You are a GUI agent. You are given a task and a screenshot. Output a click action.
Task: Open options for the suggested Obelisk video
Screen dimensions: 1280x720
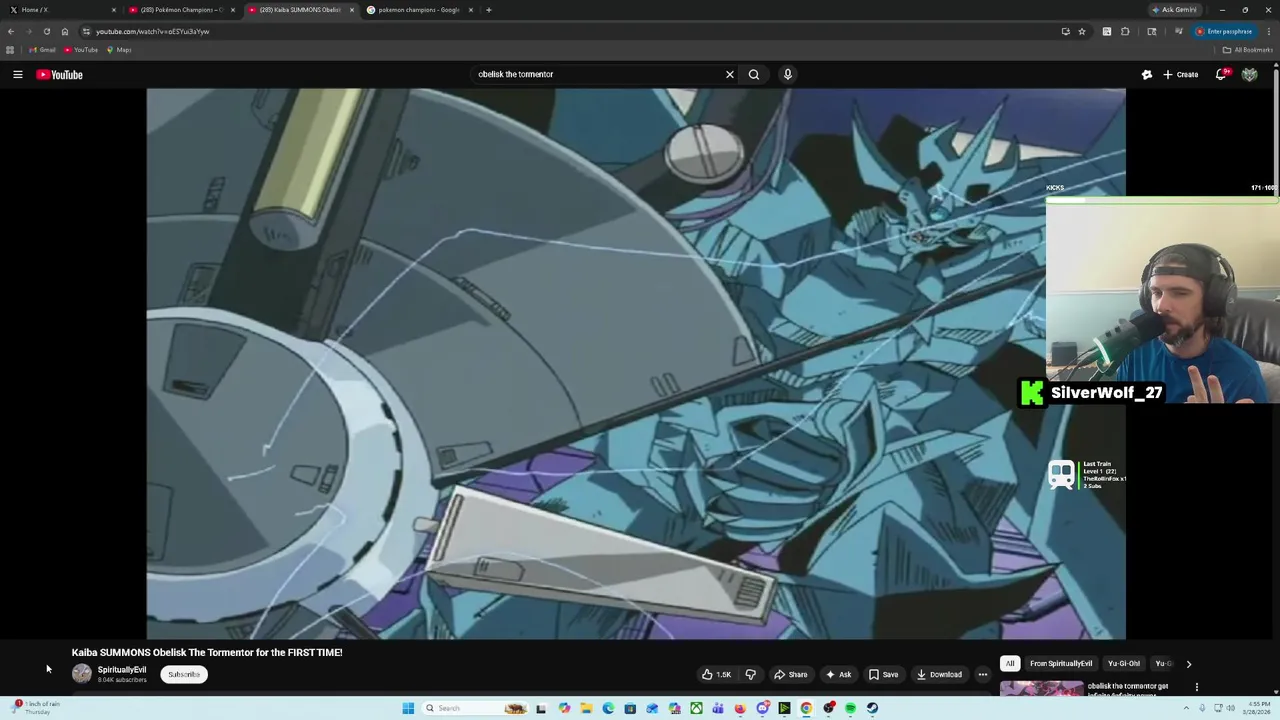1197,687
